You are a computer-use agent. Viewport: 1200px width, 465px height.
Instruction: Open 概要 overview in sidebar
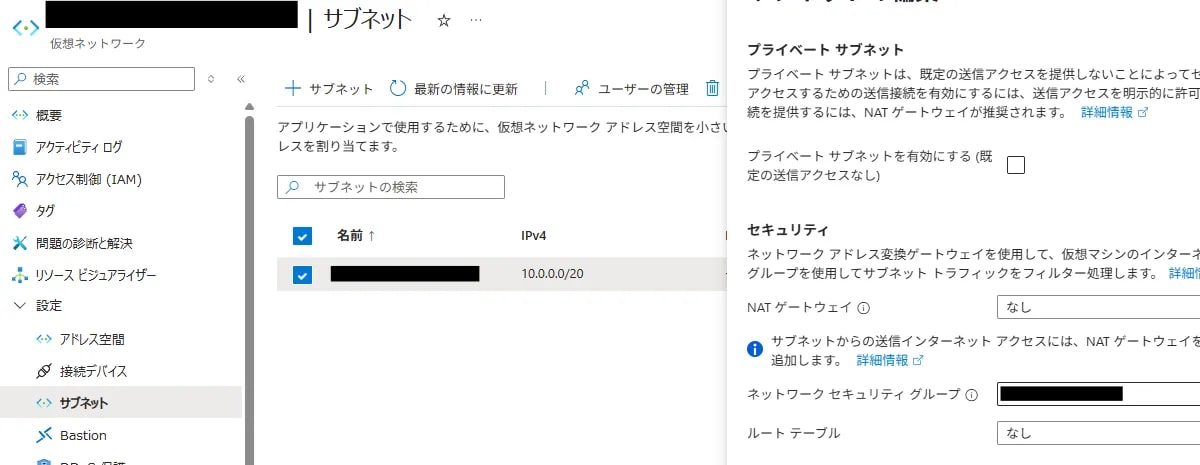(x=49, y=115)
